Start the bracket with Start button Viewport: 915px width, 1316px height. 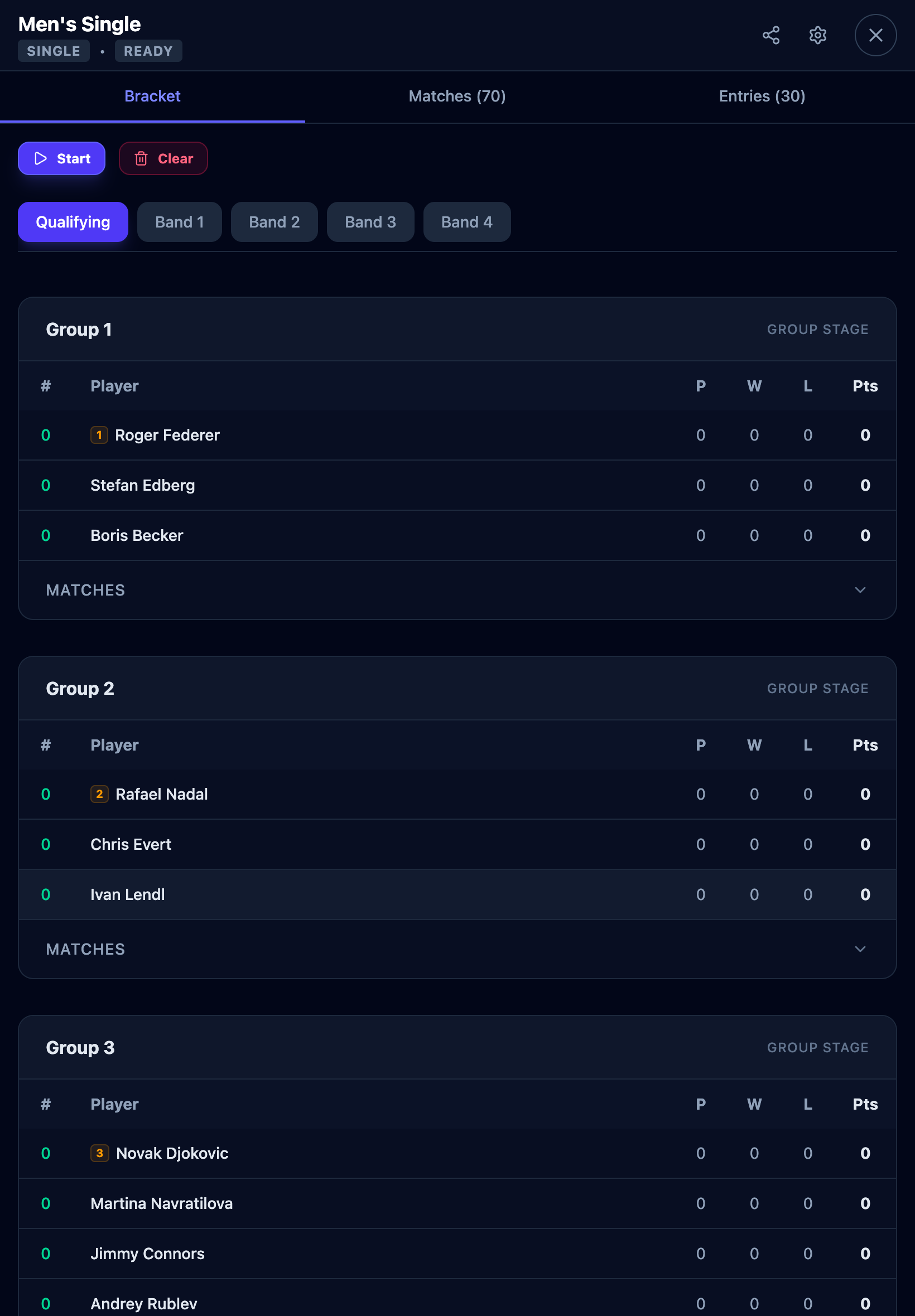(61, 159)
